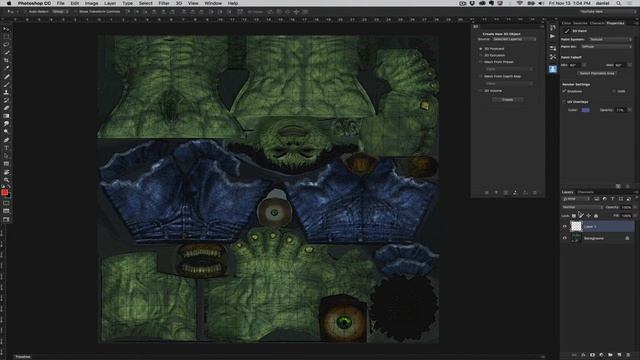Select the Horizontal Type tool
This screenshot has height=360, width=640.
point(6,148)
